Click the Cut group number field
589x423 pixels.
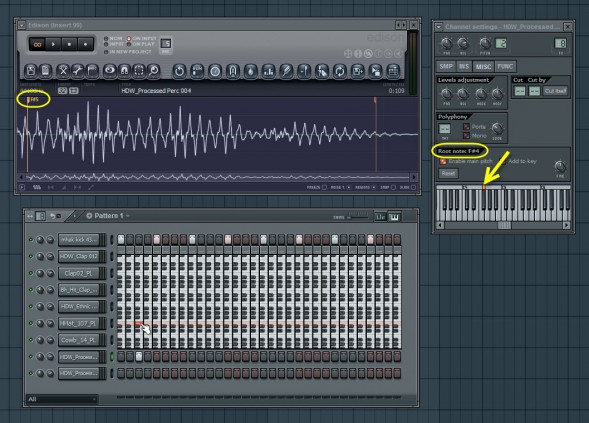(x=520, y=91)
